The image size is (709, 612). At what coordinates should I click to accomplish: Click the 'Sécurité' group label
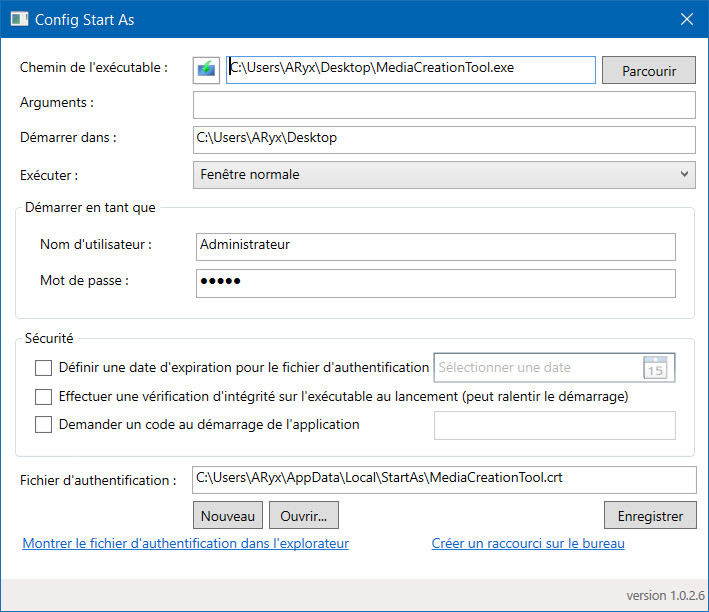pyautogui.click(x=49, y=338)
